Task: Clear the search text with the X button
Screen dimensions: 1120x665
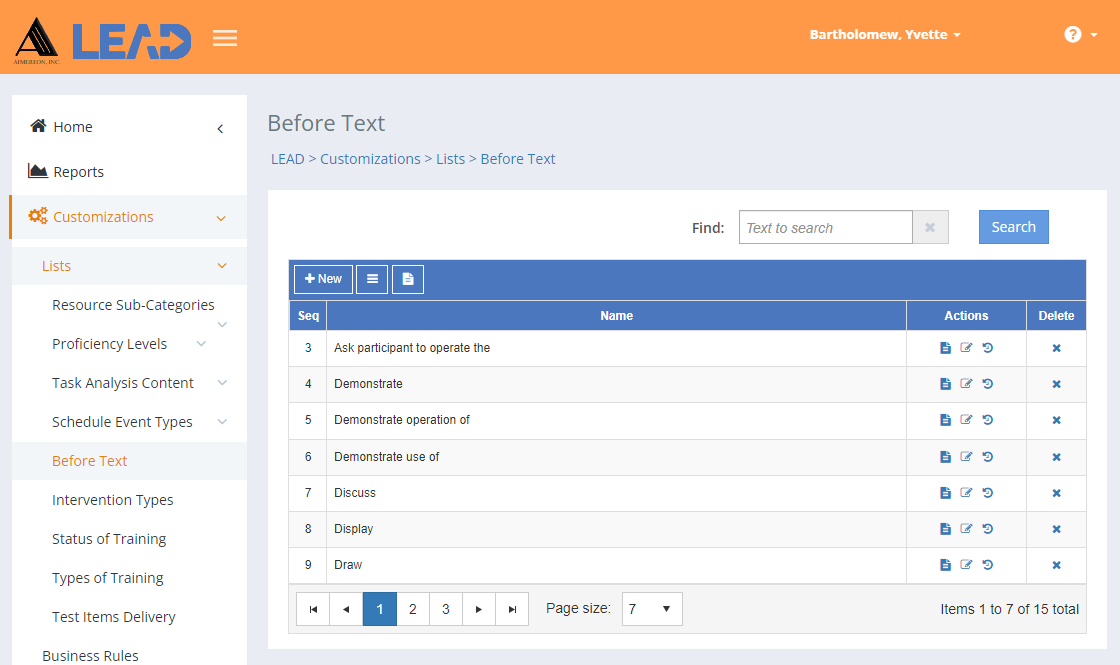Action: pyautogui.click(x=930, y=227)
